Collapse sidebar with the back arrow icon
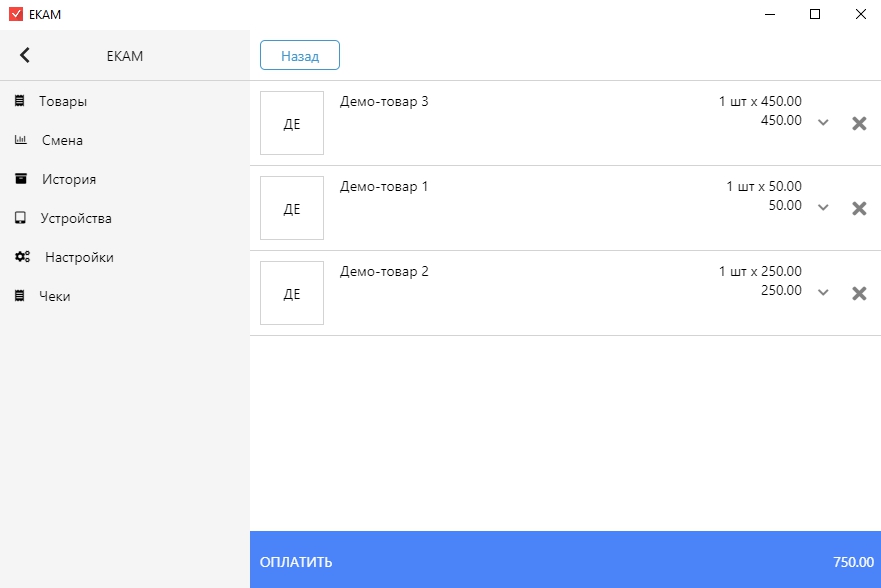Image resolution: width=881 pixels, height=588 pixels. click(25, 55)
